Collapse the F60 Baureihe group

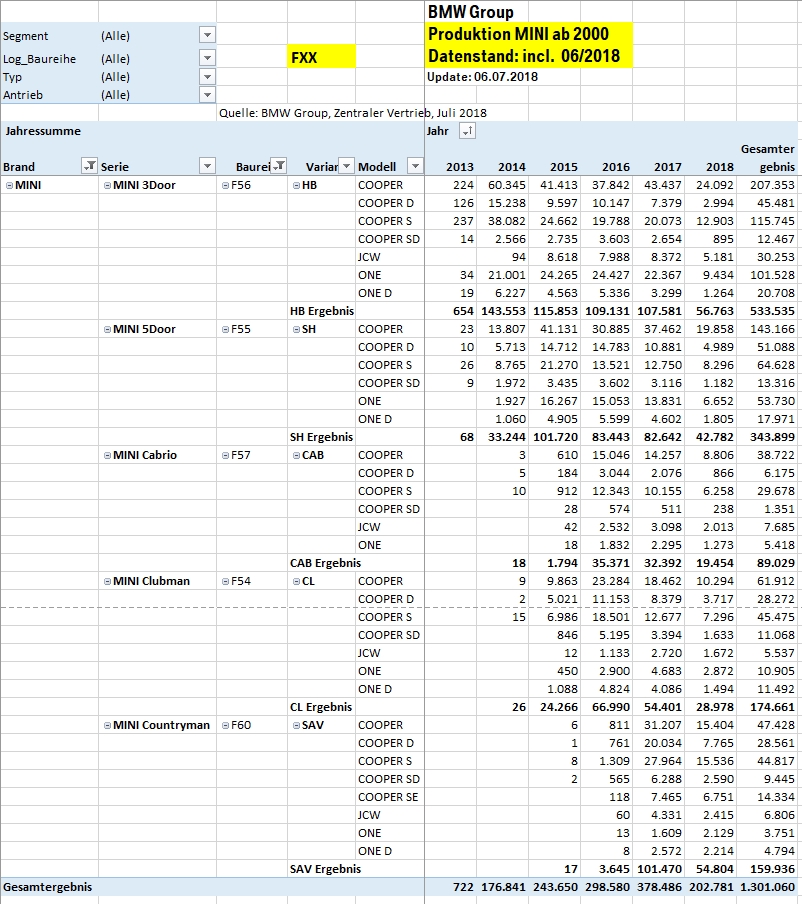(x=225, y=726)
